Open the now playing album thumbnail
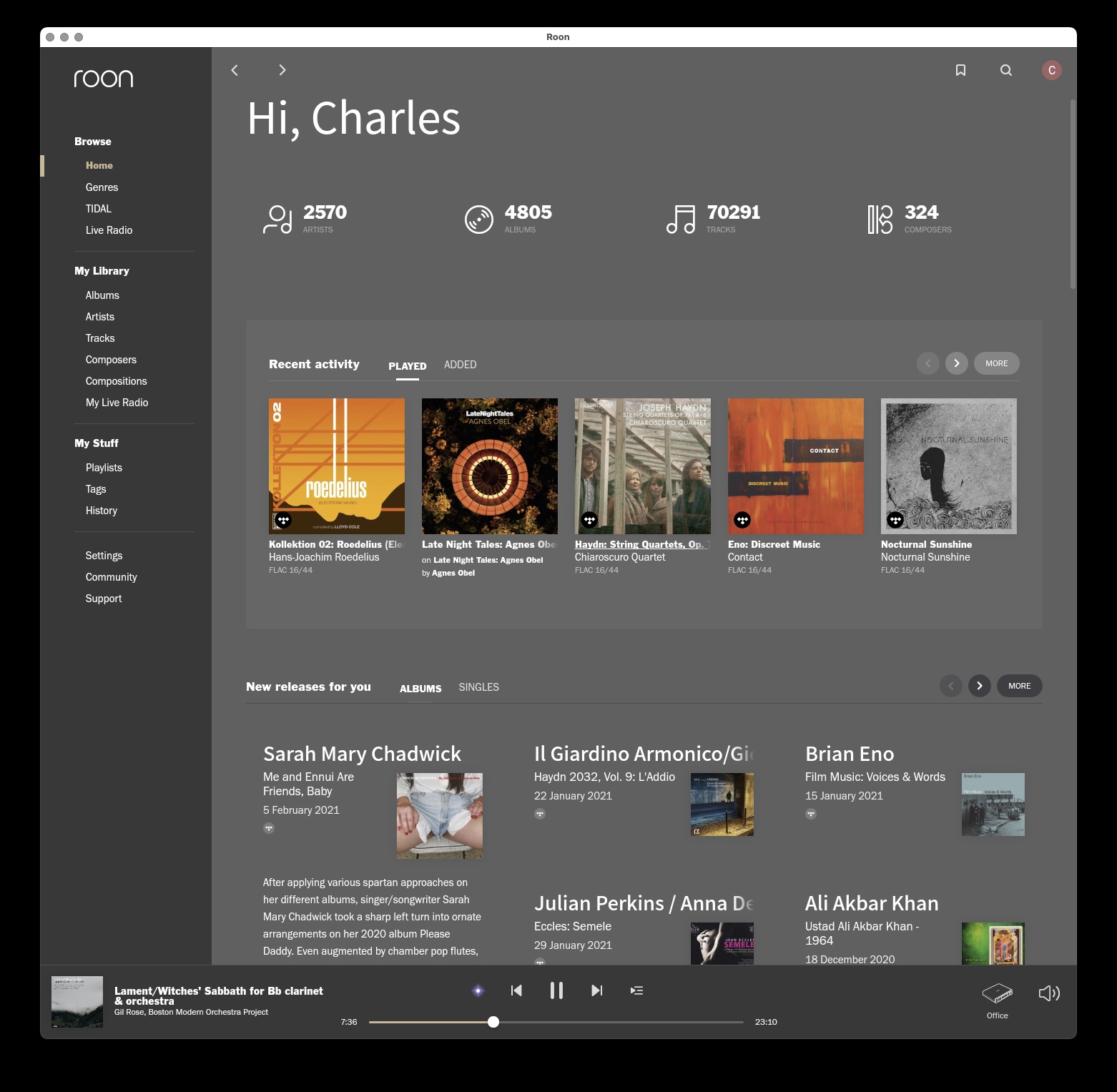 tap(77, 1002)
